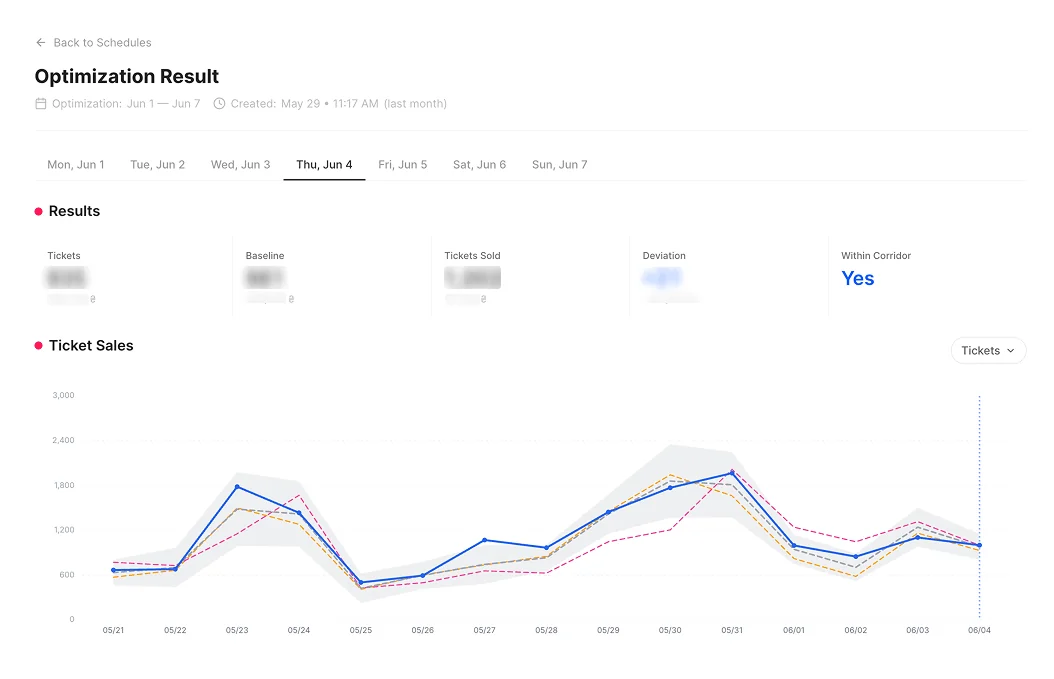
Task: Click the Created: May 29 timestamp text
Action: click(x=339, y=104)
